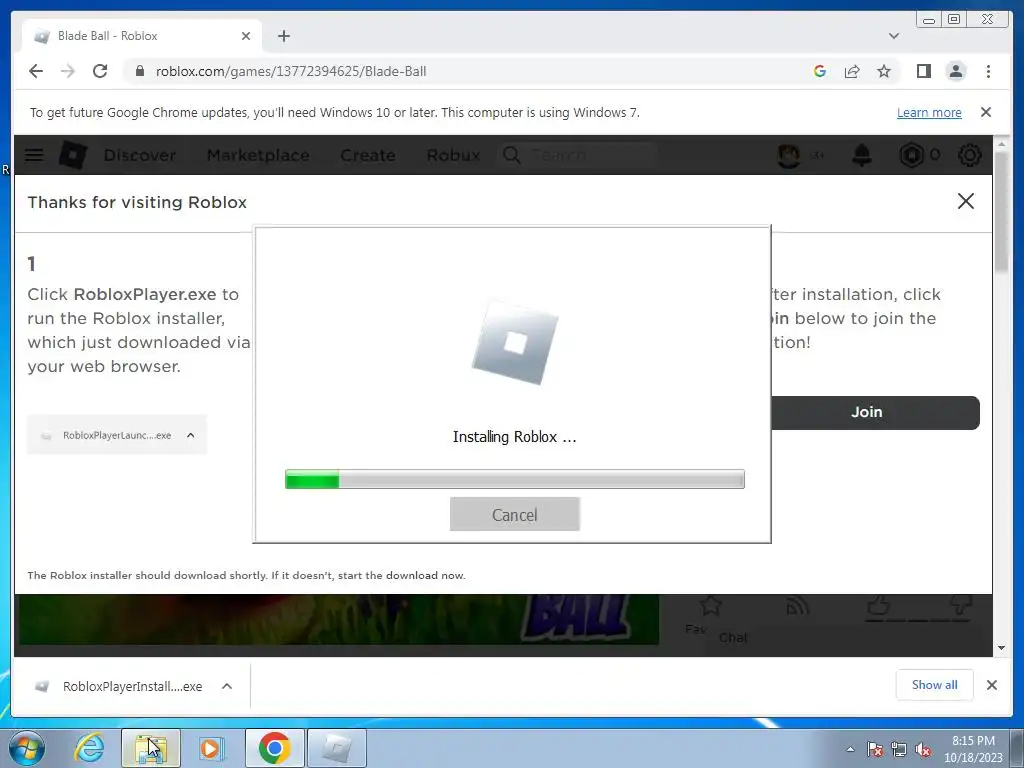
Task: Click the installation progress bar
Action: click(515, 479)
